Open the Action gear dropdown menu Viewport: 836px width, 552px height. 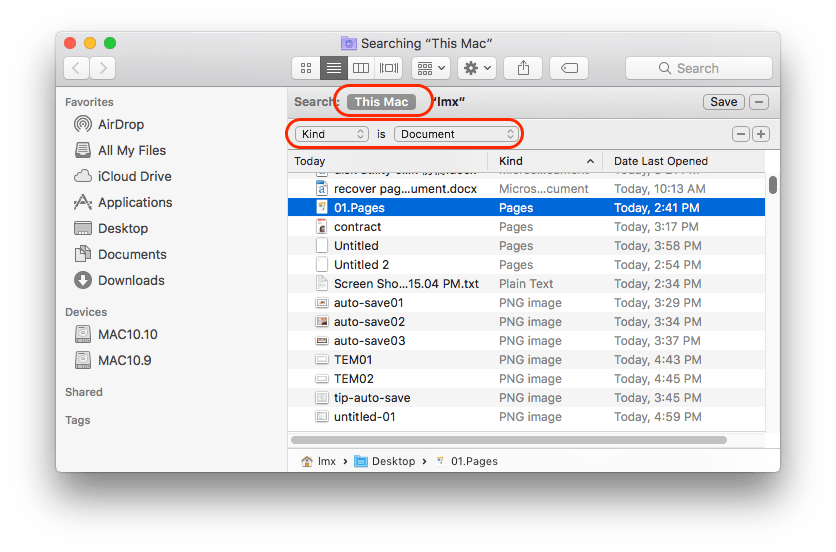(476, 68)
